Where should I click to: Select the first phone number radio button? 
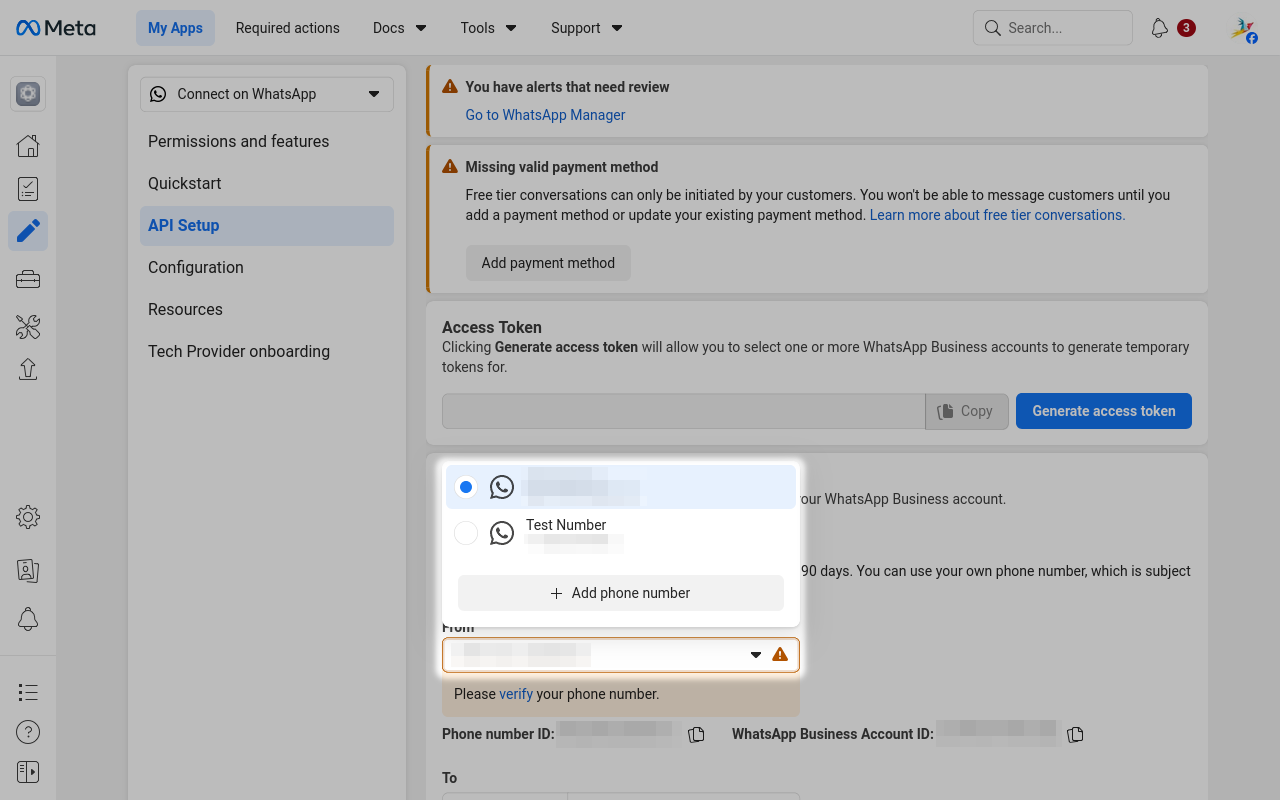point(466,487)
